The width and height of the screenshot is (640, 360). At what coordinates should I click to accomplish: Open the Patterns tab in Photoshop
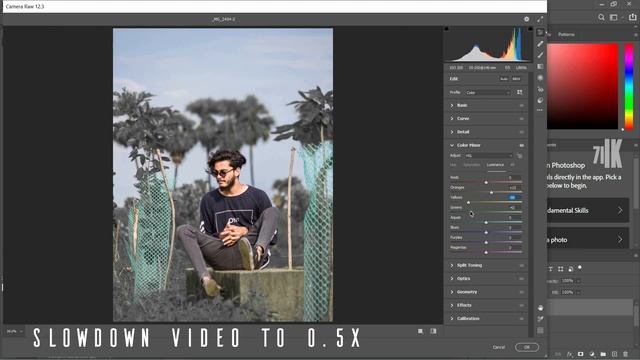pos(566,34)
